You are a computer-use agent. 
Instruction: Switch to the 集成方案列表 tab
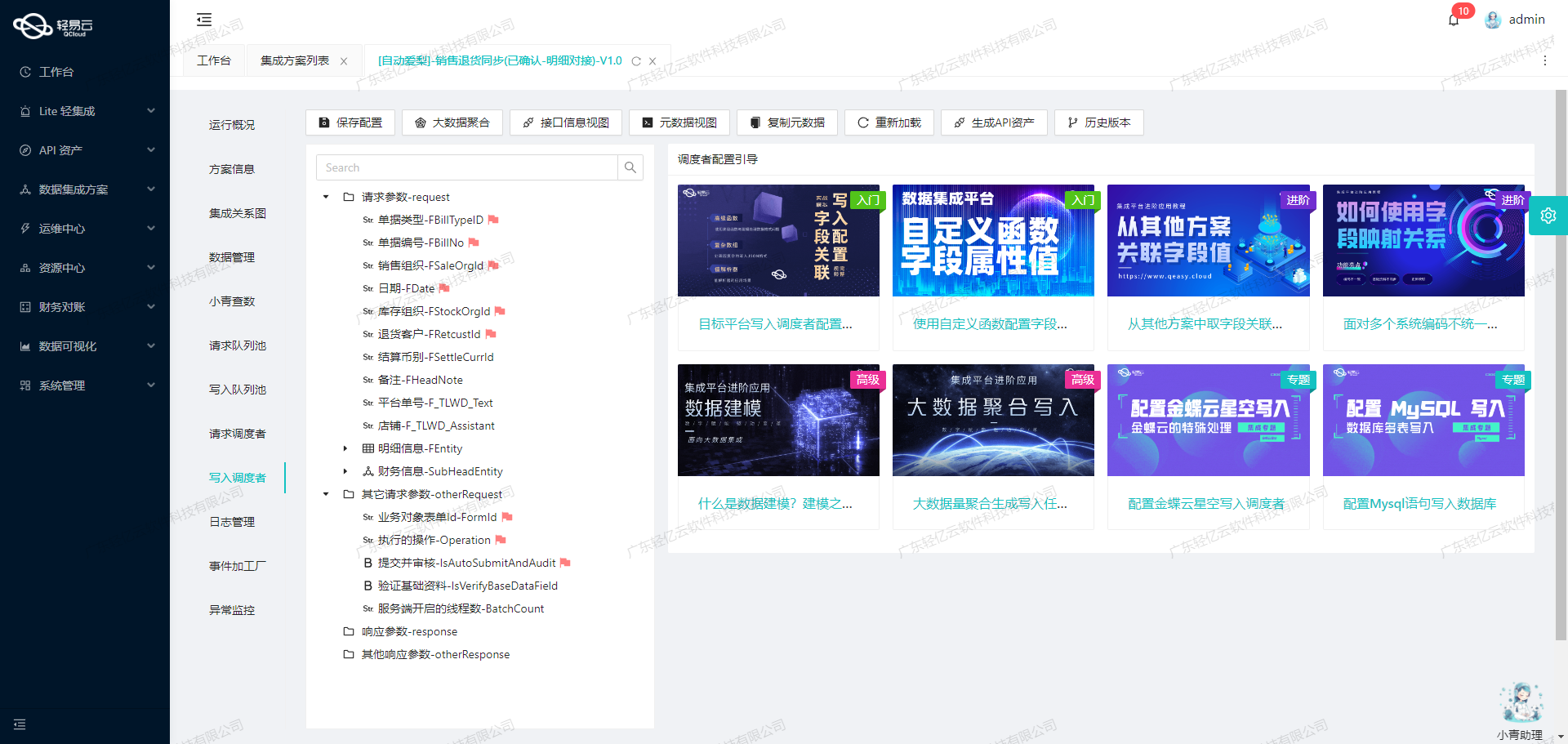click(x=296, y=60)
